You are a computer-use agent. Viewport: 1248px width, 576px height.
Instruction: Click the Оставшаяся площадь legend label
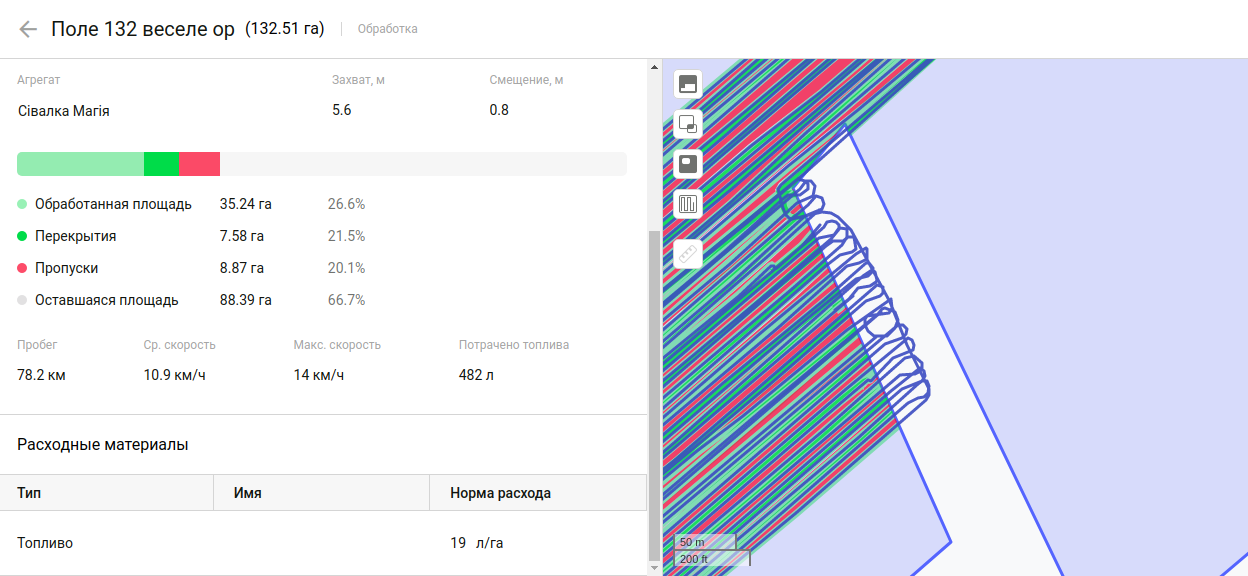tap(106, 300)
